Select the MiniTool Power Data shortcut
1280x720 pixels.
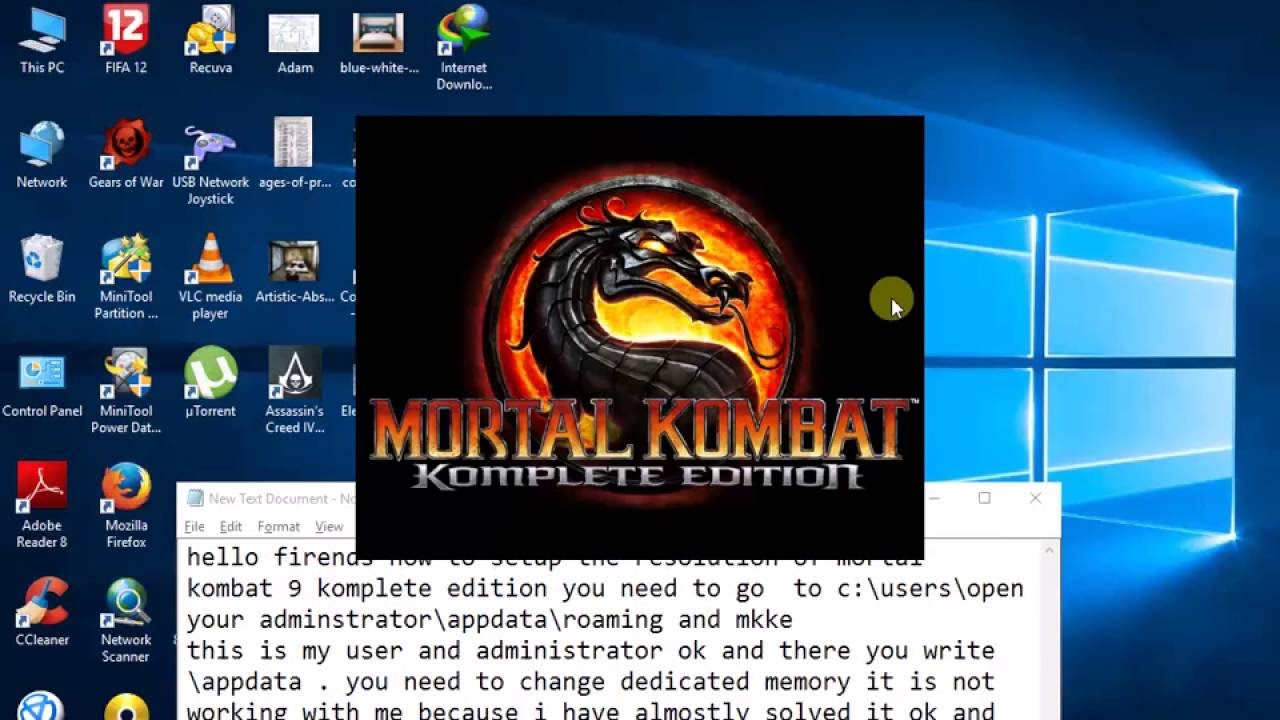126,391
